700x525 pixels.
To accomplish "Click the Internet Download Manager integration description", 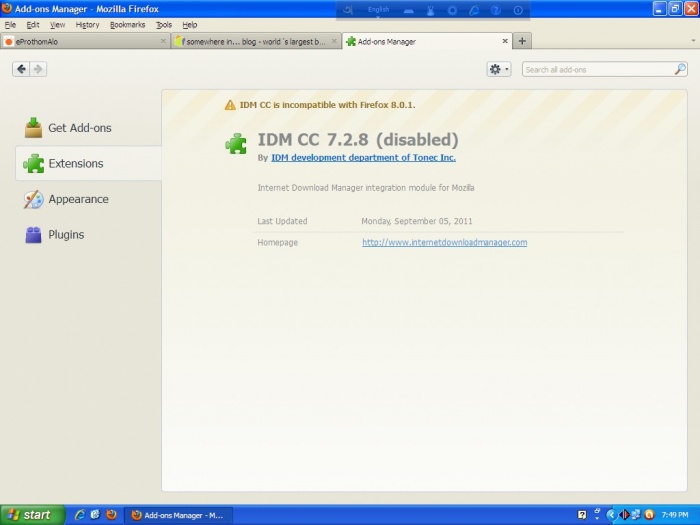I will (366, 188).
